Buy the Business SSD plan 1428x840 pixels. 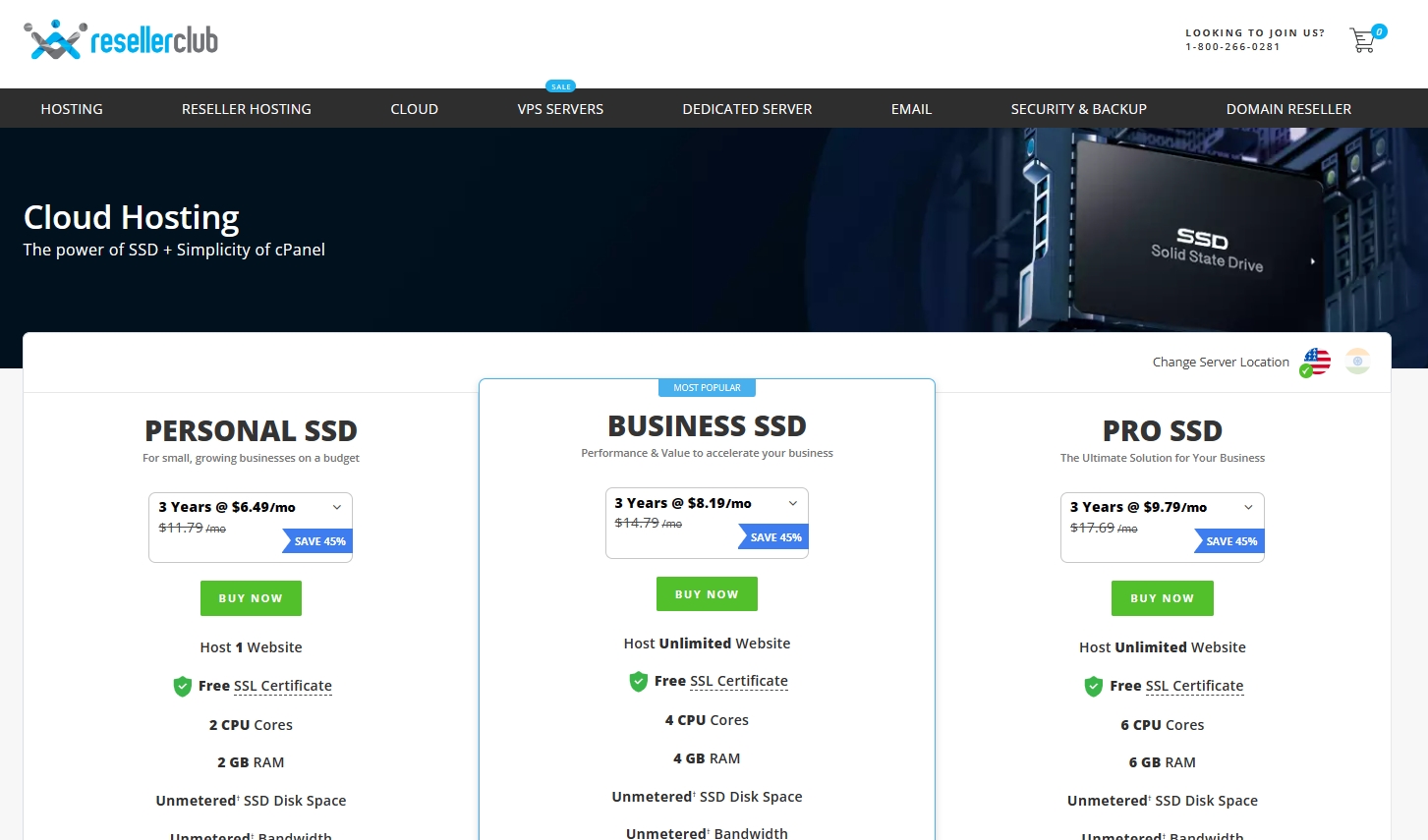coord(707,594)
